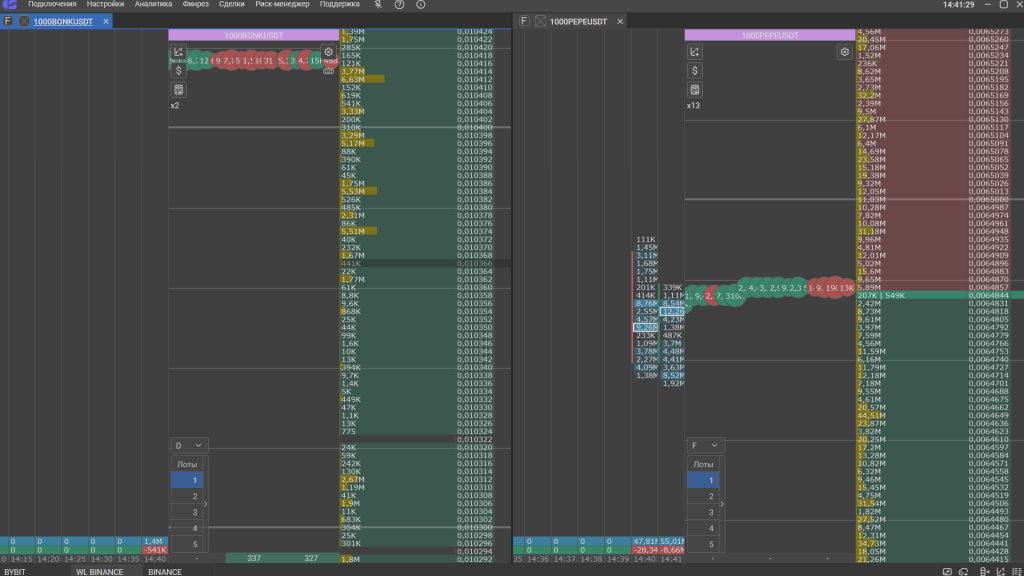The height and width of the screenshot is (576, 1024).
Task: Click the info icon in top menu bar
Action: [420, 5]
